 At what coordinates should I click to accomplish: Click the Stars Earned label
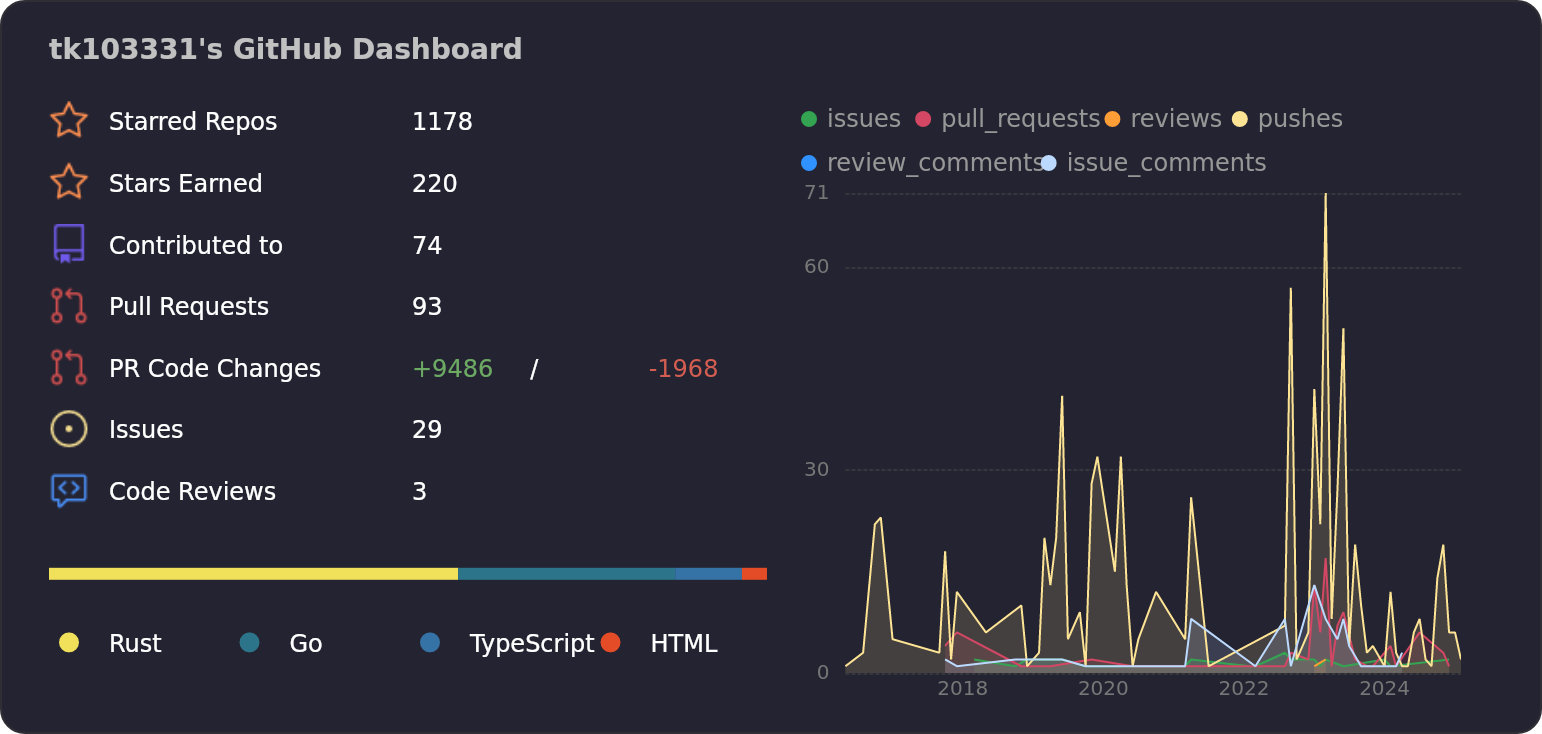click(x=186, y=184)
